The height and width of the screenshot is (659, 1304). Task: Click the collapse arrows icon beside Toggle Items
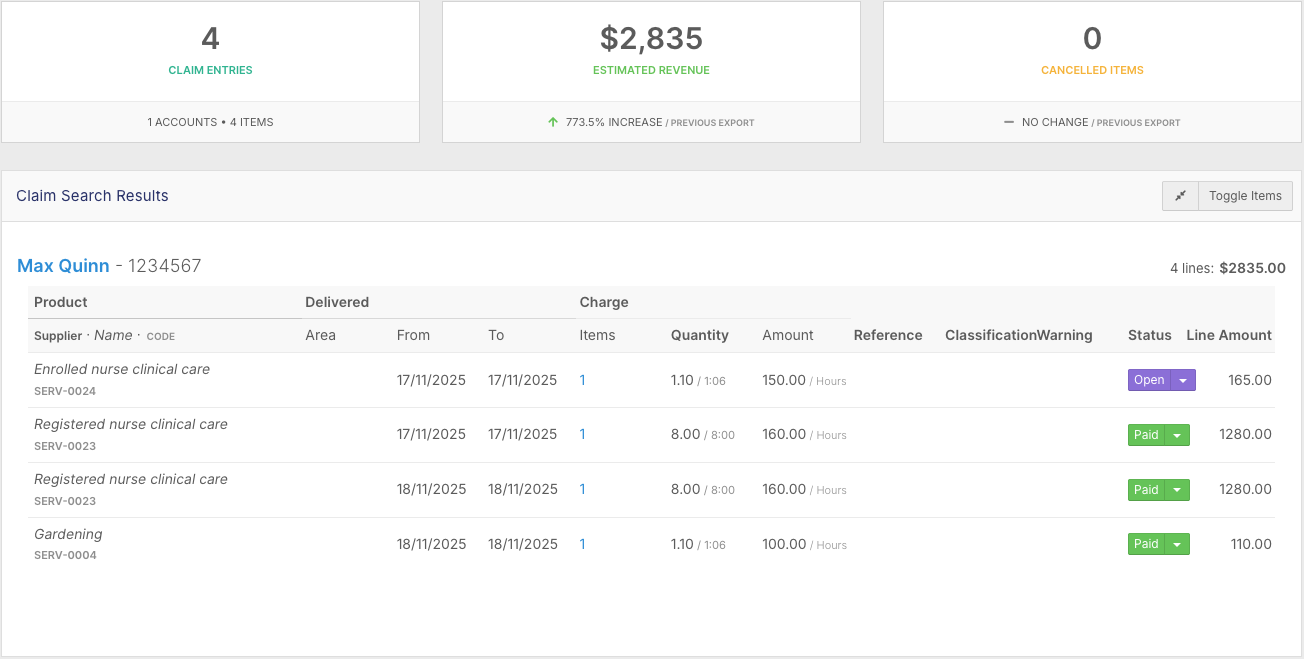click(1180, 196)
